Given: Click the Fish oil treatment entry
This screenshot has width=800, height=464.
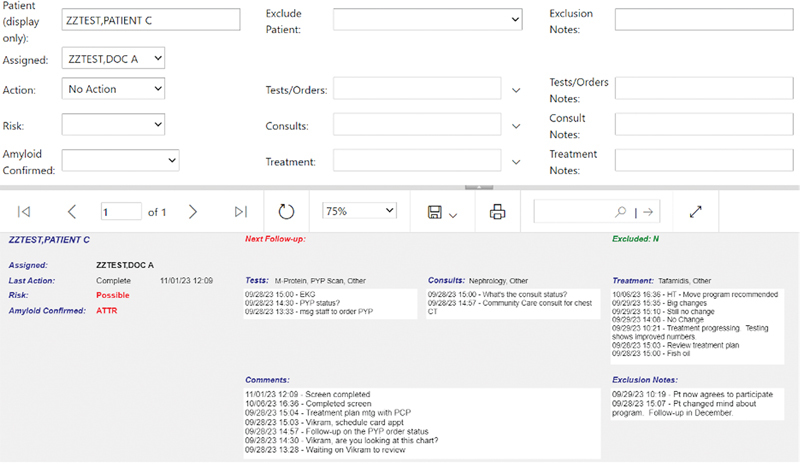Looking at the screenshot, I should (651, 353).
